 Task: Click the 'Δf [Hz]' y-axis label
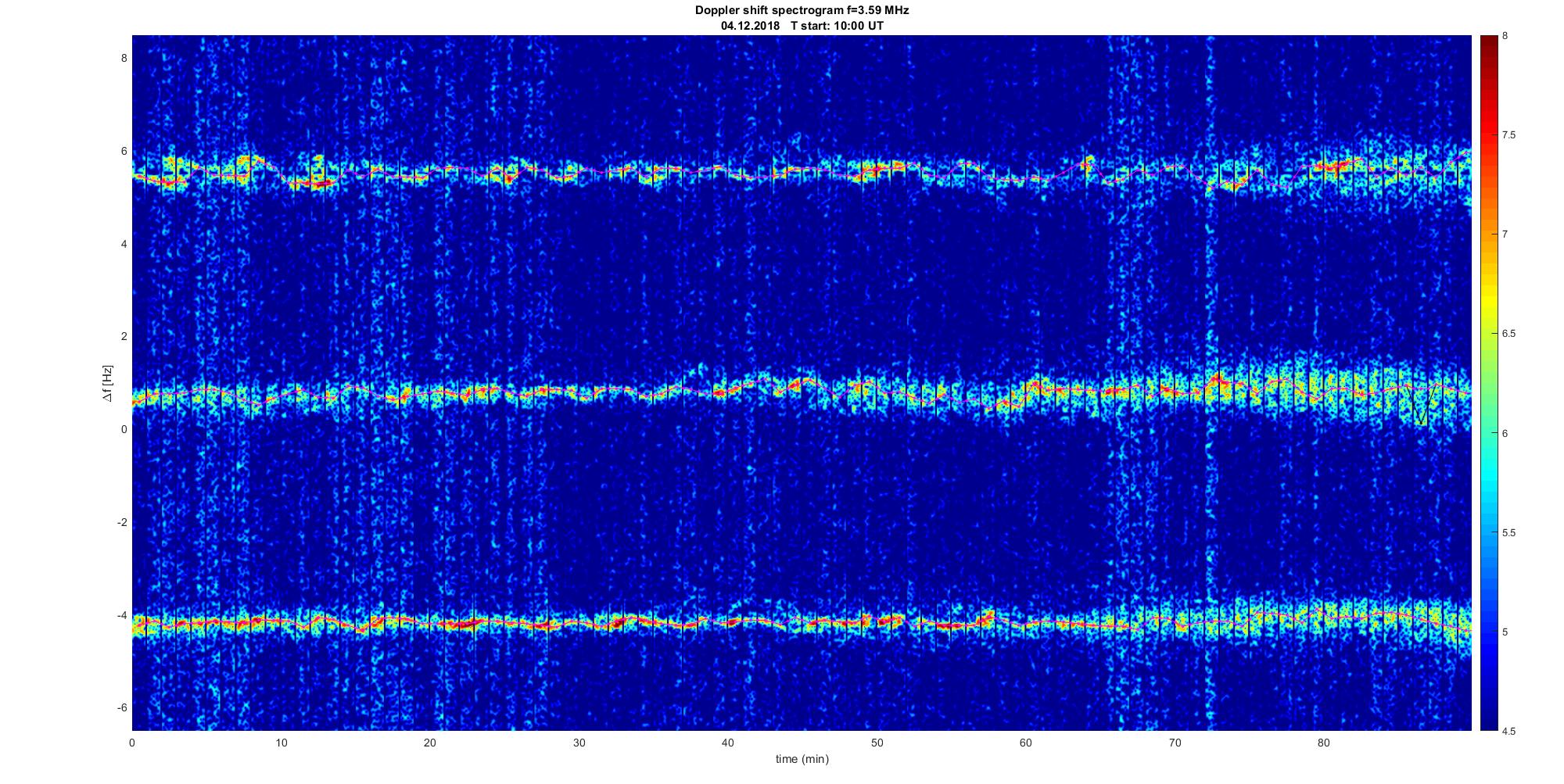(x=107, y=383)
